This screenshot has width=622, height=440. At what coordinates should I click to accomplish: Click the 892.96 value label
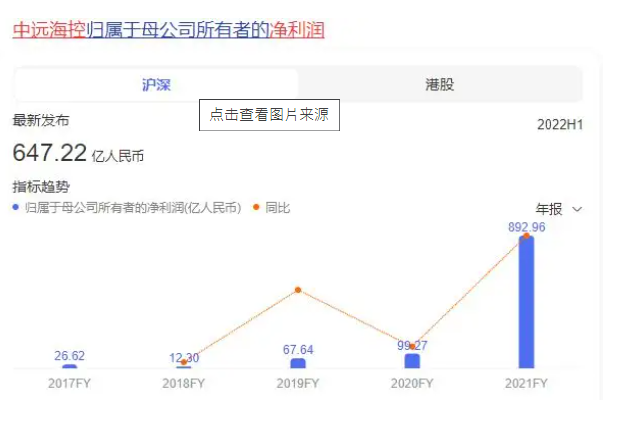click(527, 227)
